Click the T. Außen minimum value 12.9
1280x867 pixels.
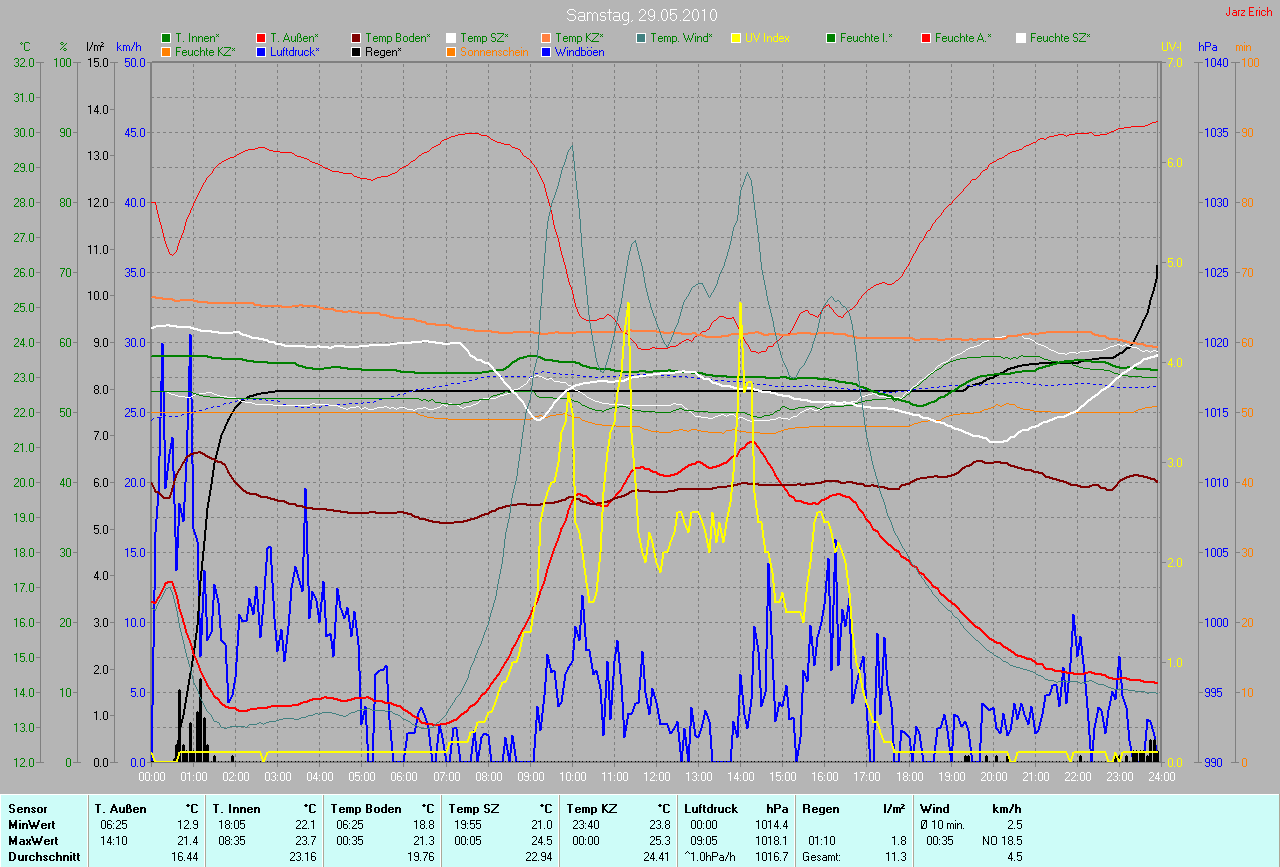(187, 824)
